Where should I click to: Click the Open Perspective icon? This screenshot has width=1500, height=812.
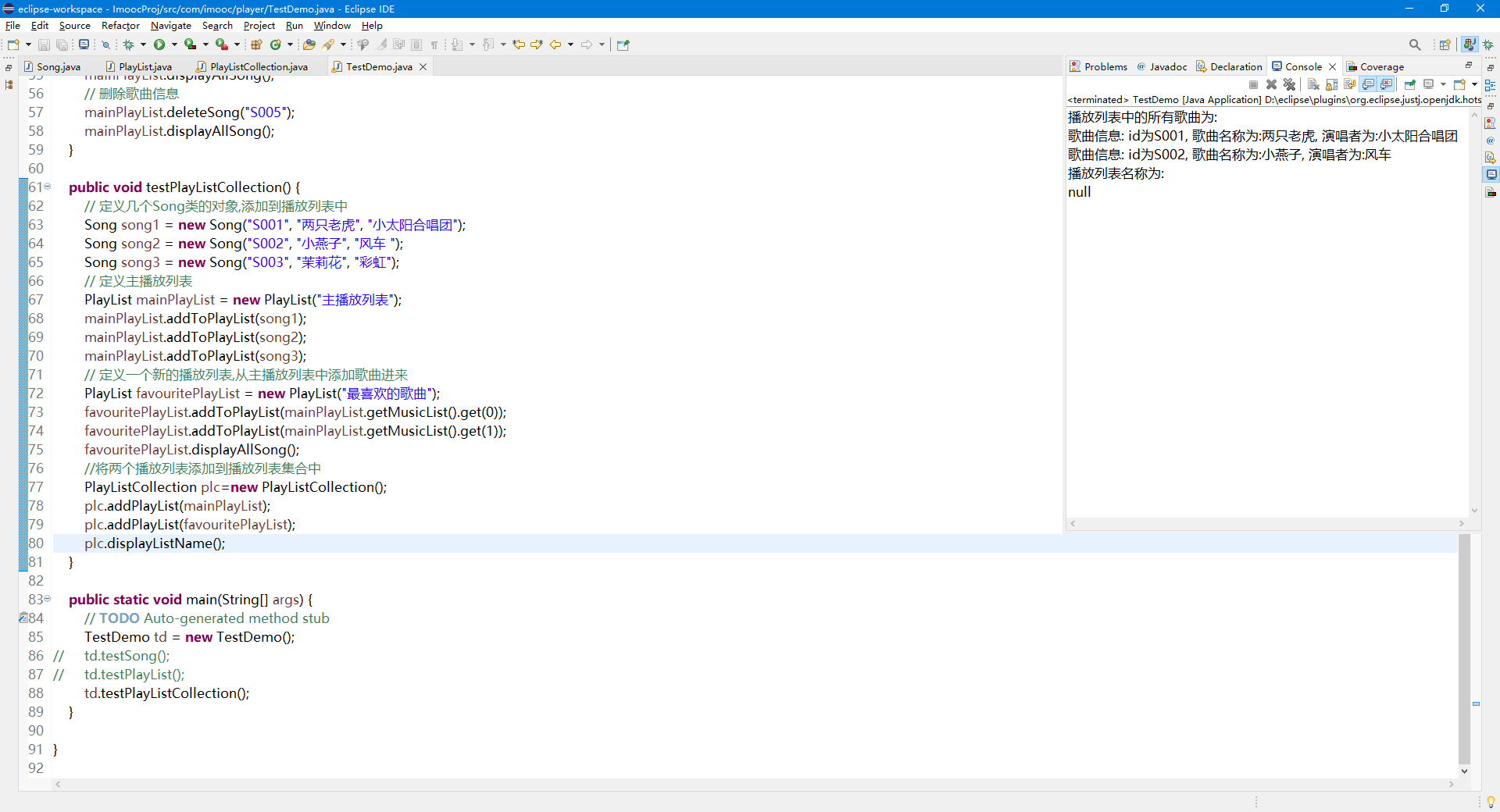click(x=1445, y=45)
